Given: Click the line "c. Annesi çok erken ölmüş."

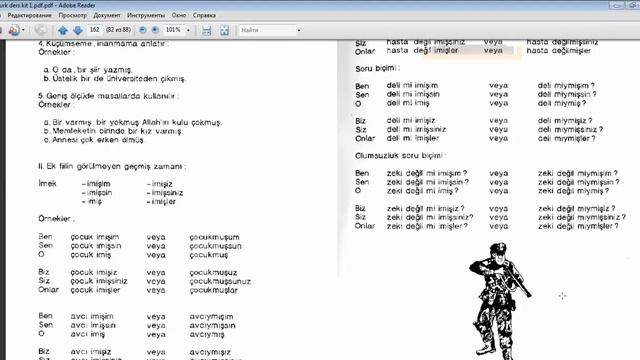Looking at the screenshot, I should 94,140.
